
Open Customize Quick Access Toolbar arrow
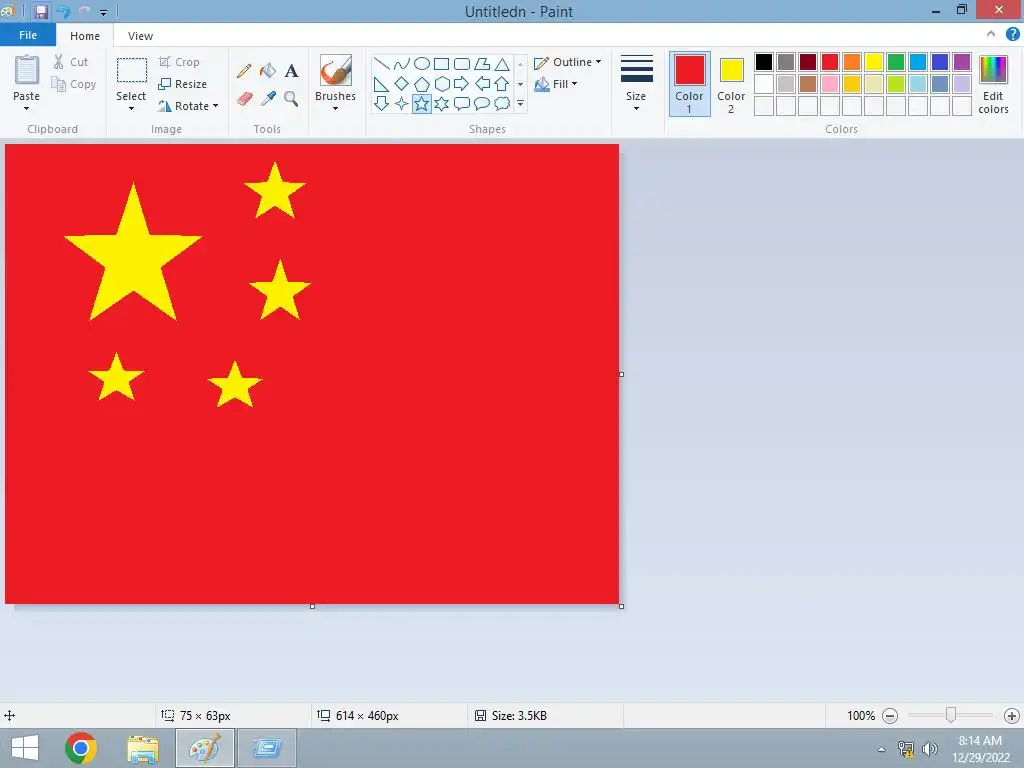(x=103, y=12)
